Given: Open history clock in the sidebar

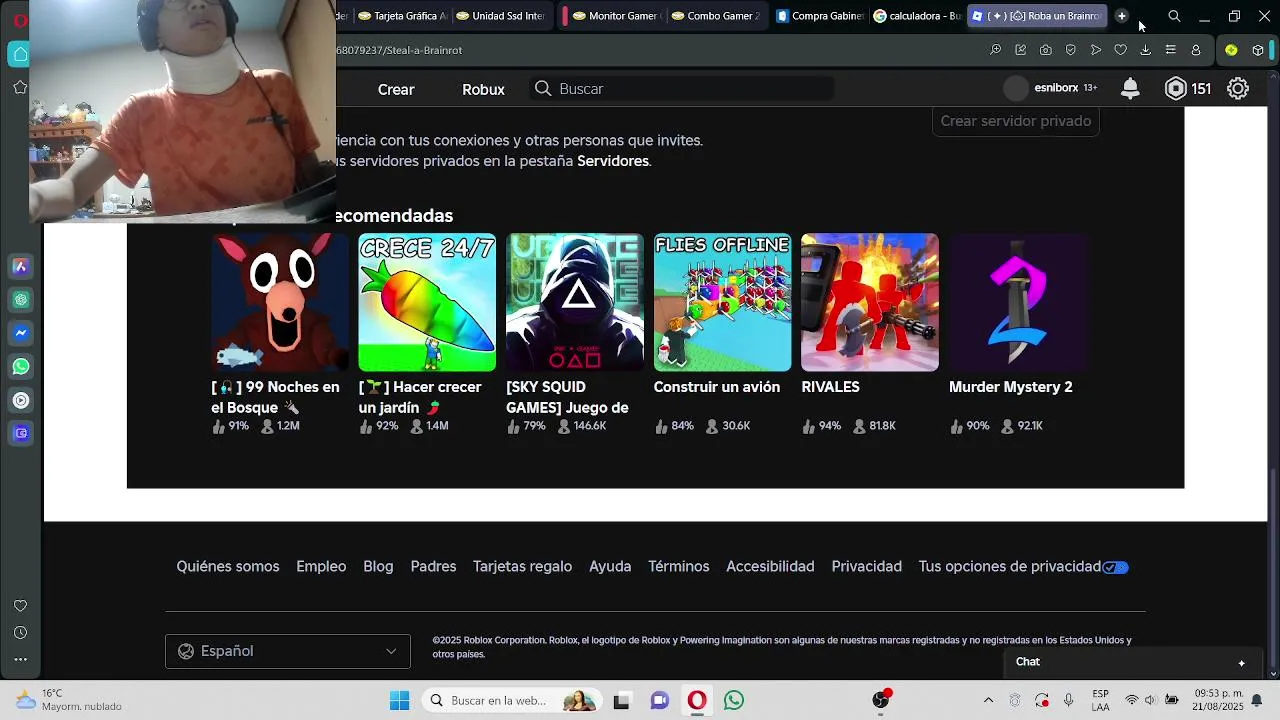Looking at the screenshot, I should pyautogui.click(x=20, y=633).
